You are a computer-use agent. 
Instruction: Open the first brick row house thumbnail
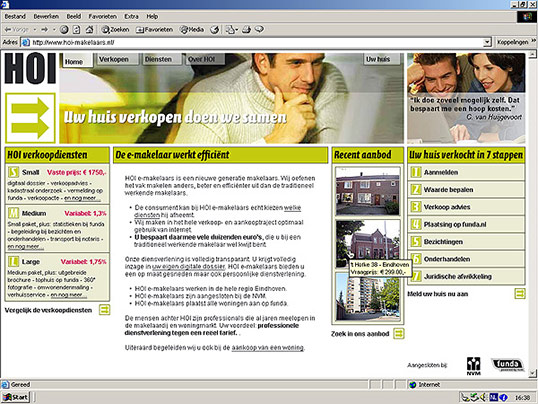(367, 191)
